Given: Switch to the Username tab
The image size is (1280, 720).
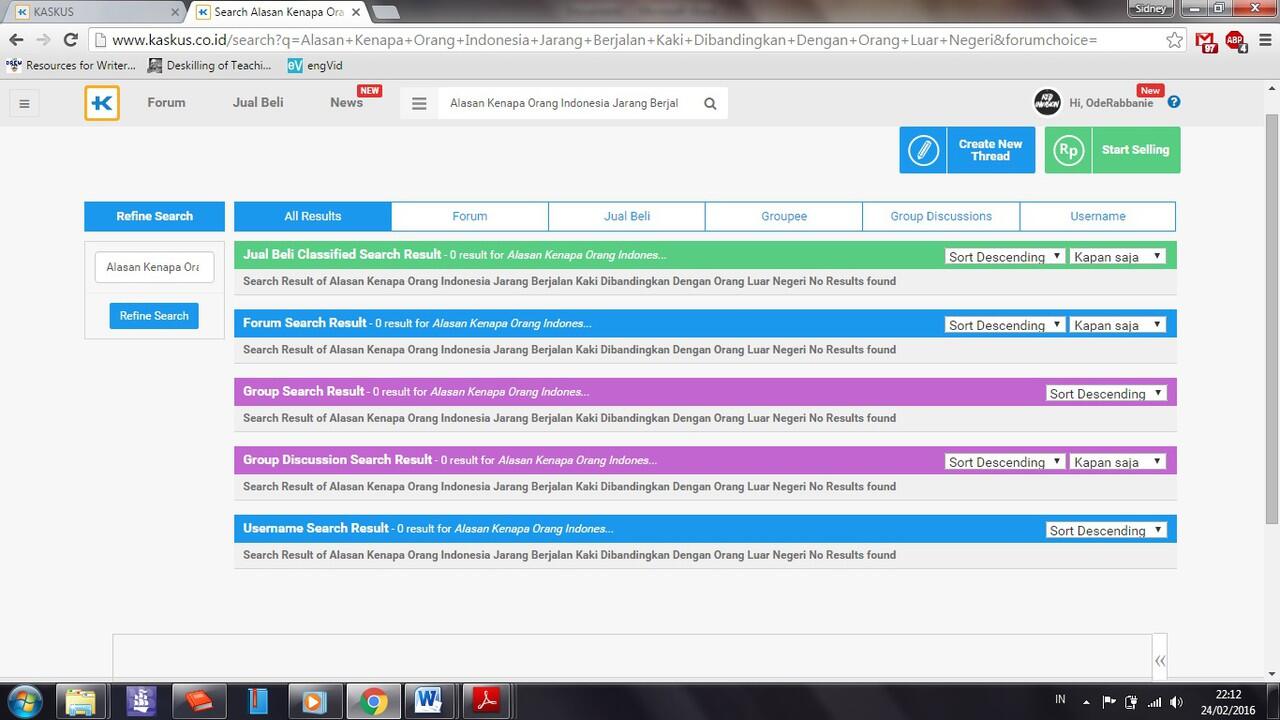Looking at the screenshot, I should coord(1098,216).
